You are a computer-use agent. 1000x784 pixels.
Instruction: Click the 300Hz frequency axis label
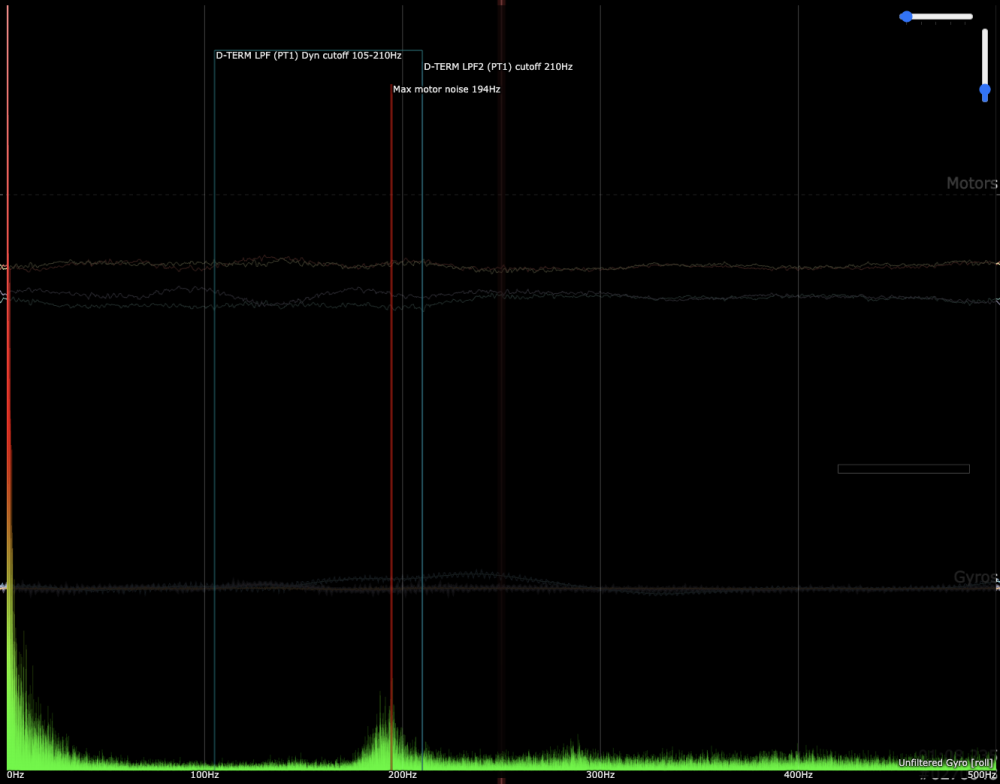[x=600, y=775]
